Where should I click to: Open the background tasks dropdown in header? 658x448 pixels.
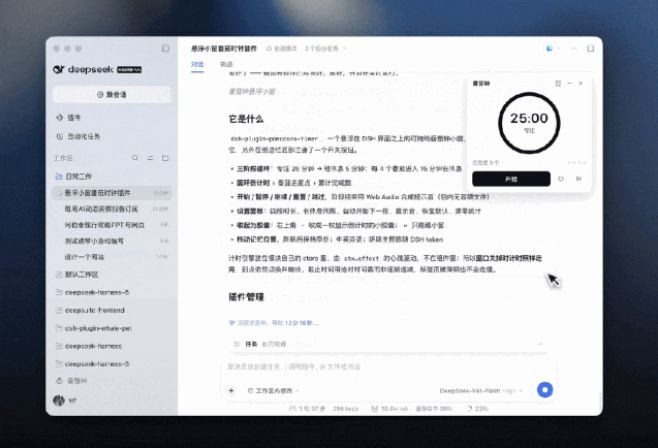pos(326,49)
